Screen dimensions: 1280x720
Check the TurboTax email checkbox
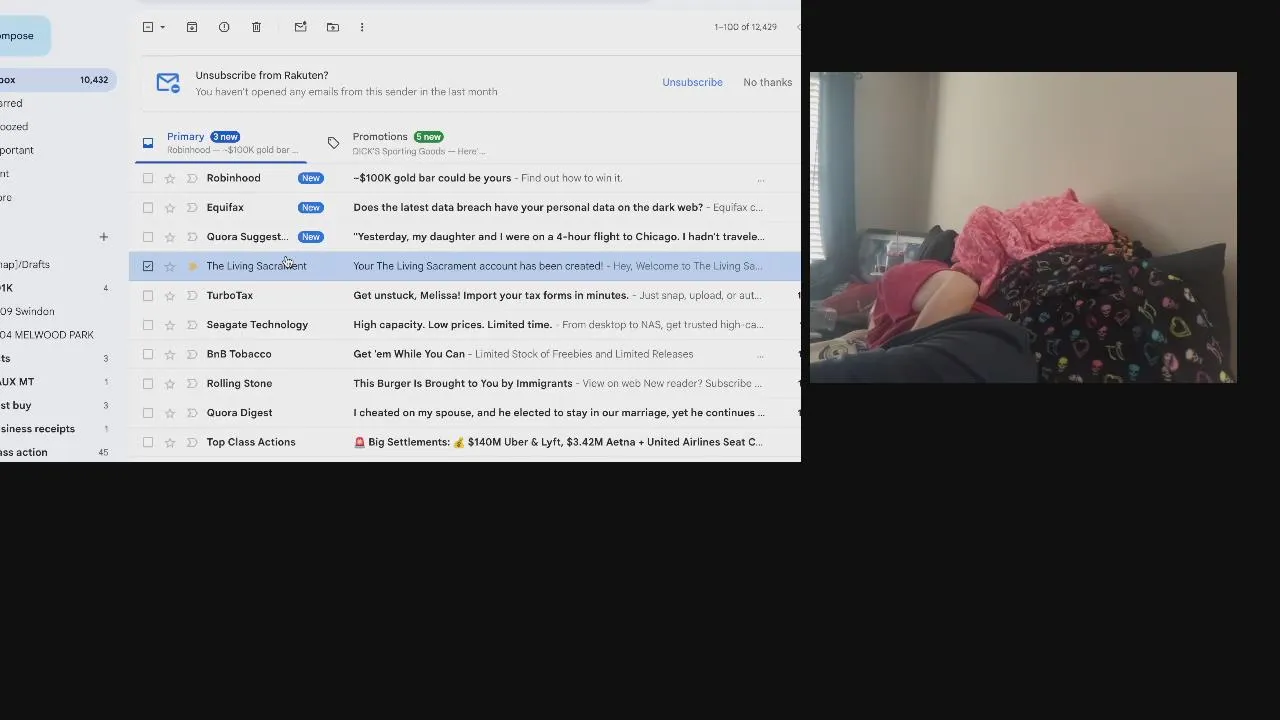point(148,295)
